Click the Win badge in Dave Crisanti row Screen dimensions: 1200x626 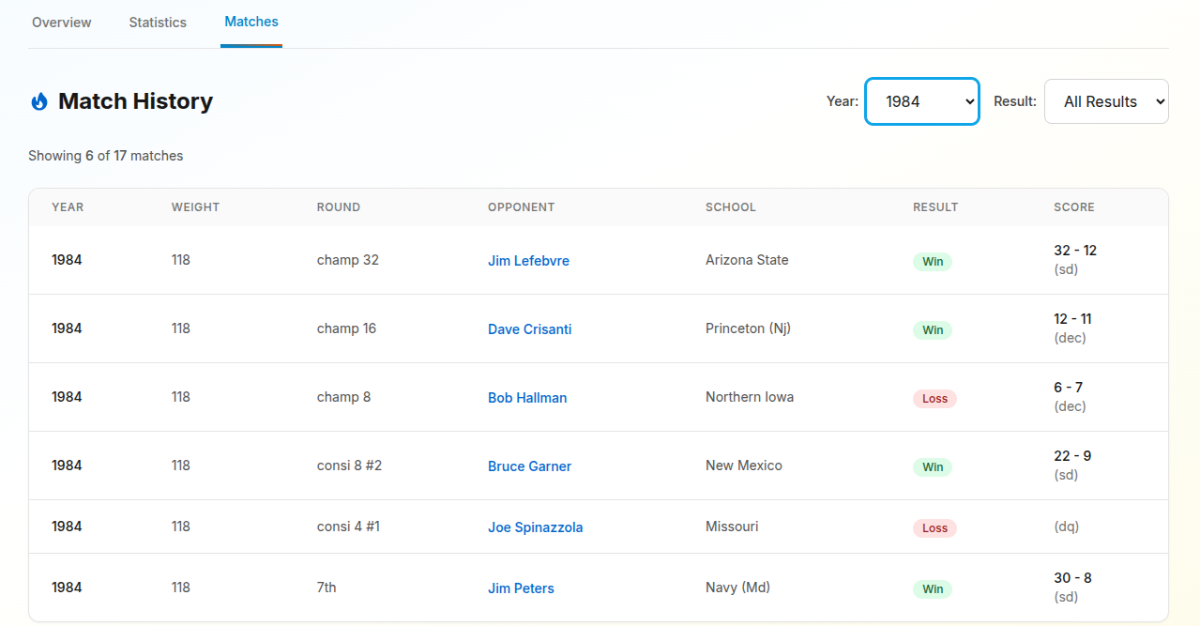click(933, 330)
